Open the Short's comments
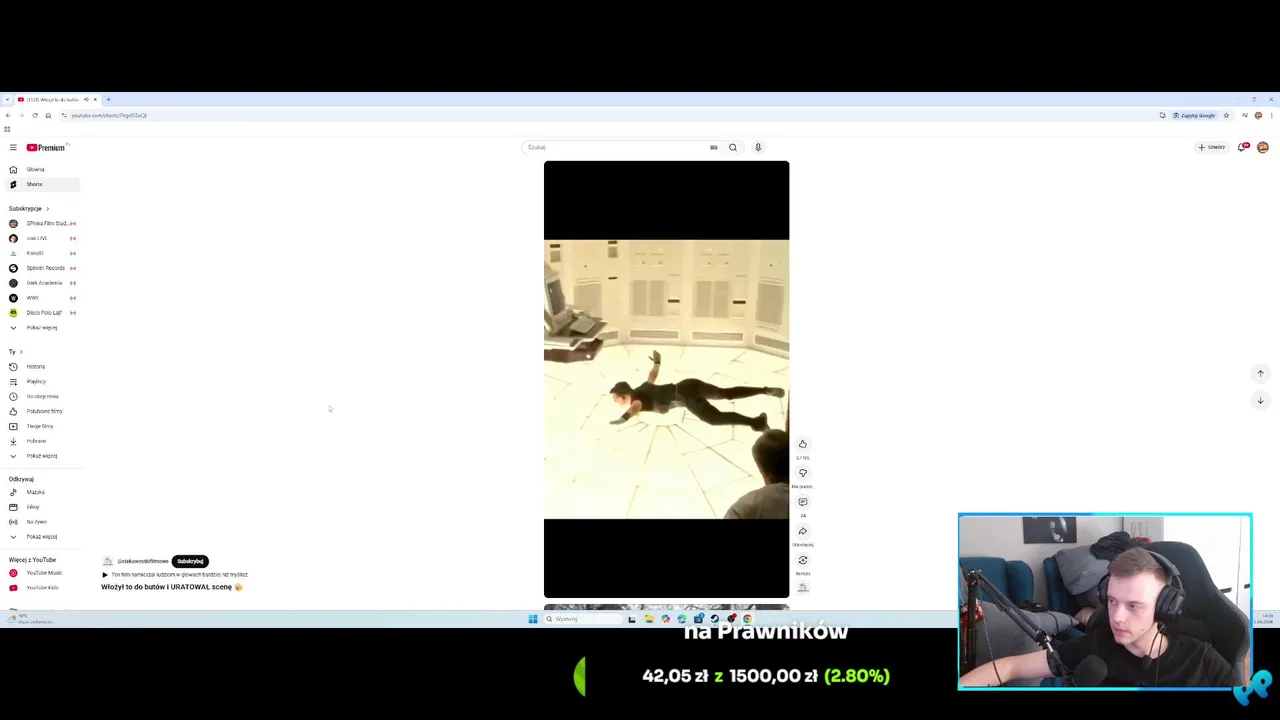Image resolution: width=1280 pixels, height=720 pixels. [x=802, y=502]
